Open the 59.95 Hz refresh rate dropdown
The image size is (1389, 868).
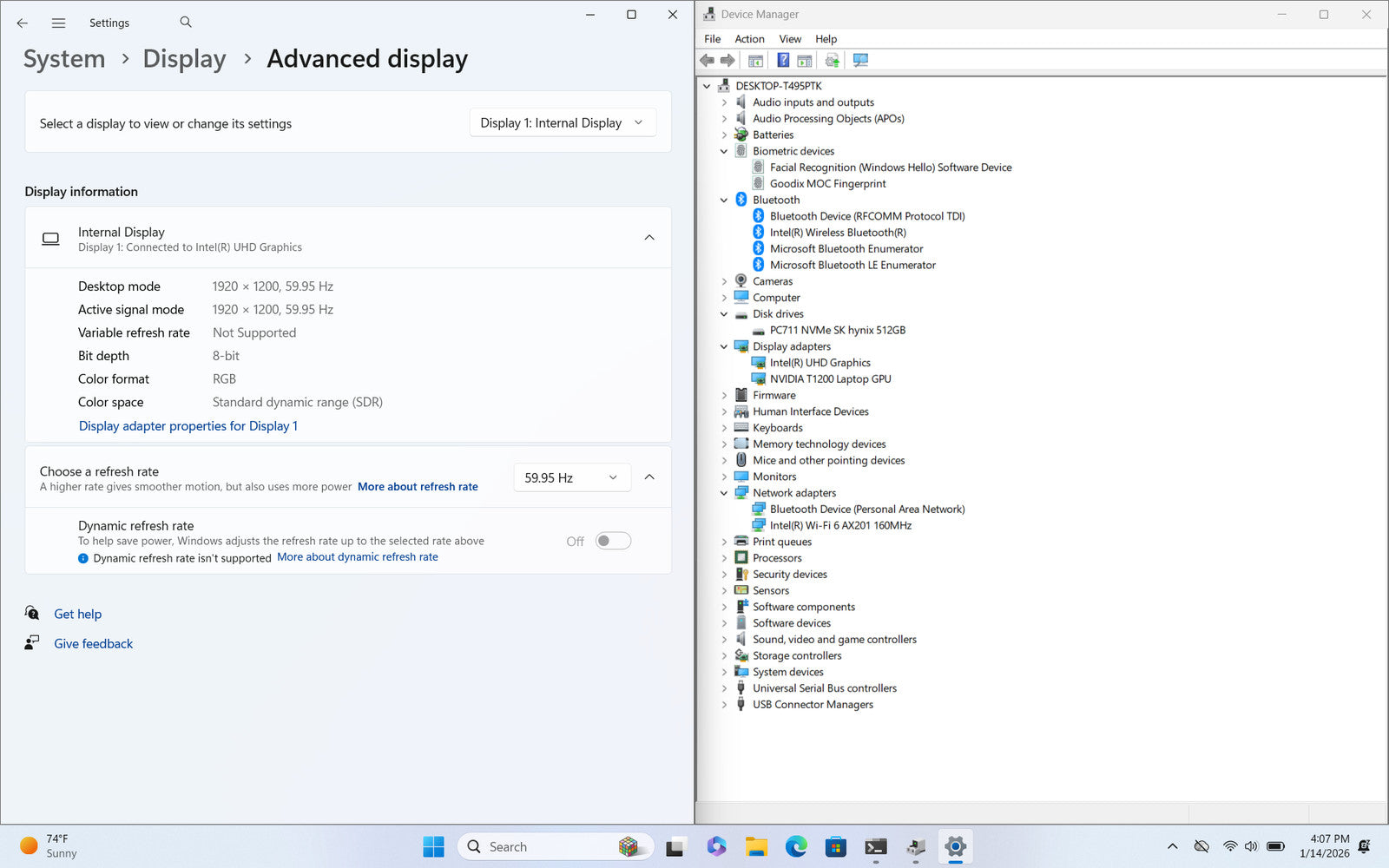click(570, 477)
